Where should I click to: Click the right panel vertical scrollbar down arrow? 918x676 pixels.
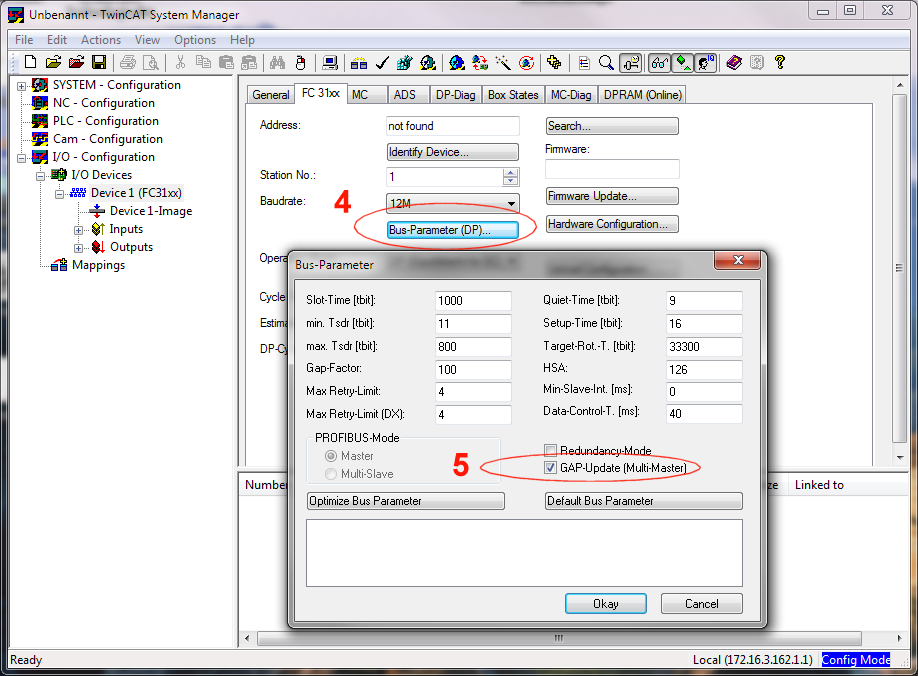coord(900,458)
